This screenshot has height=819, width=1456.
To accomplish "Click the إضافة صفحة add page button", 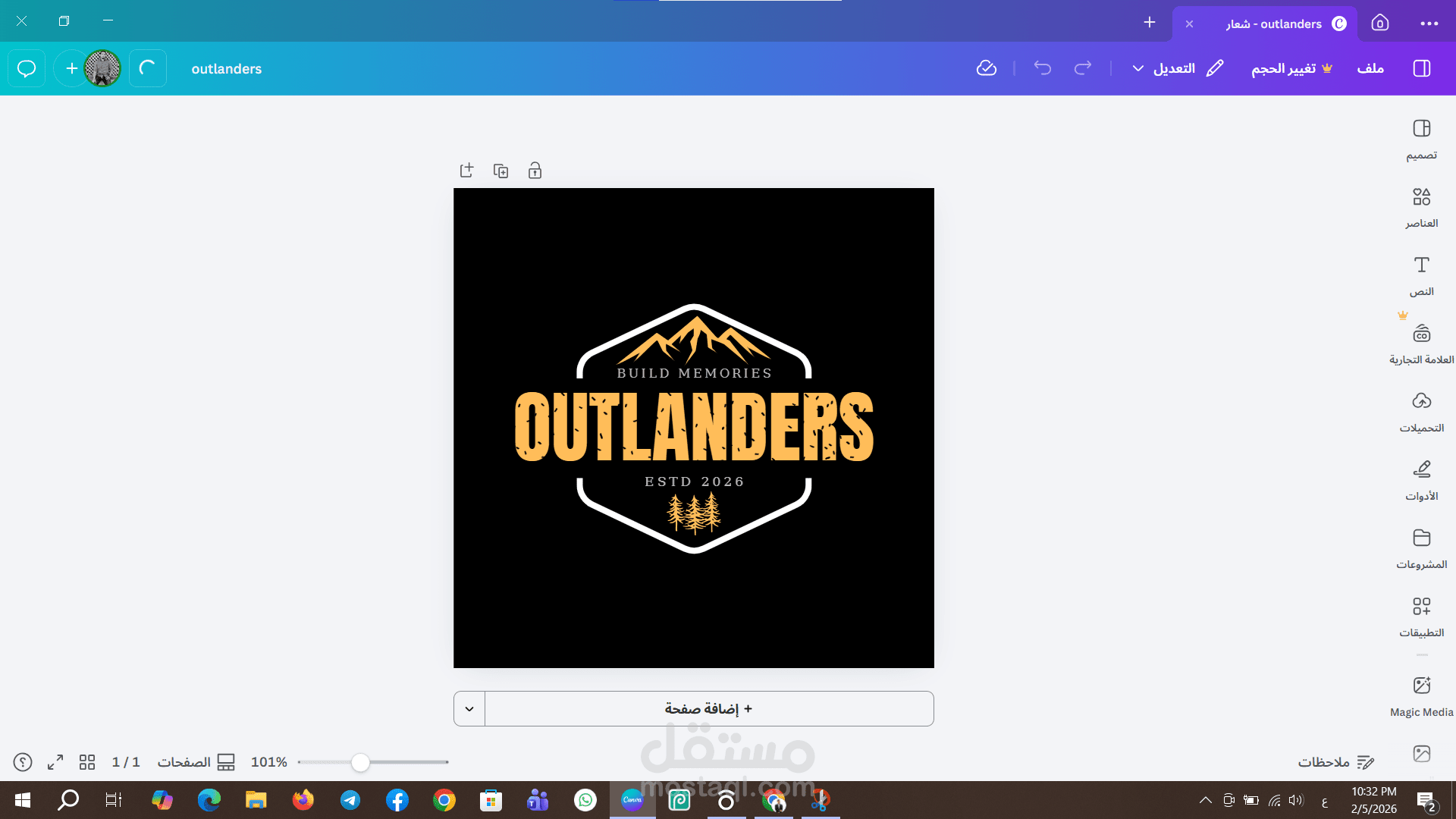I will pyautogui.click(x=708, y=709).
